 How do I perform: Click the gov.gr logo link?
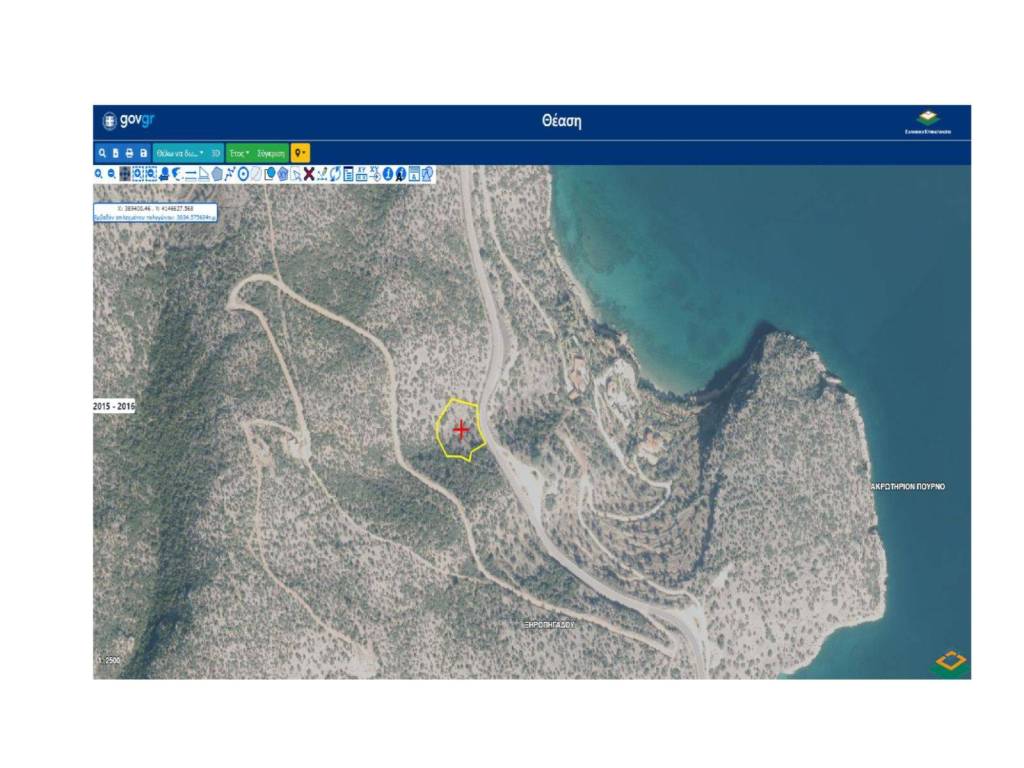pos(129,121)
